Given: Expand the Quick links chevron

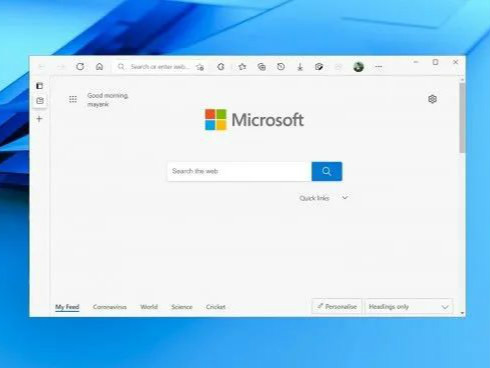Looking at the screenshot, I should click(x=345, y=198).
